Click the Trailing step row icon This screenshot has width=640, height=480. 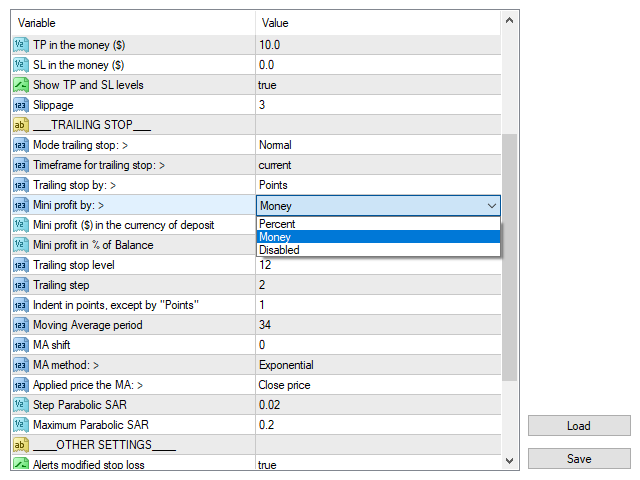tap(21, 285)
